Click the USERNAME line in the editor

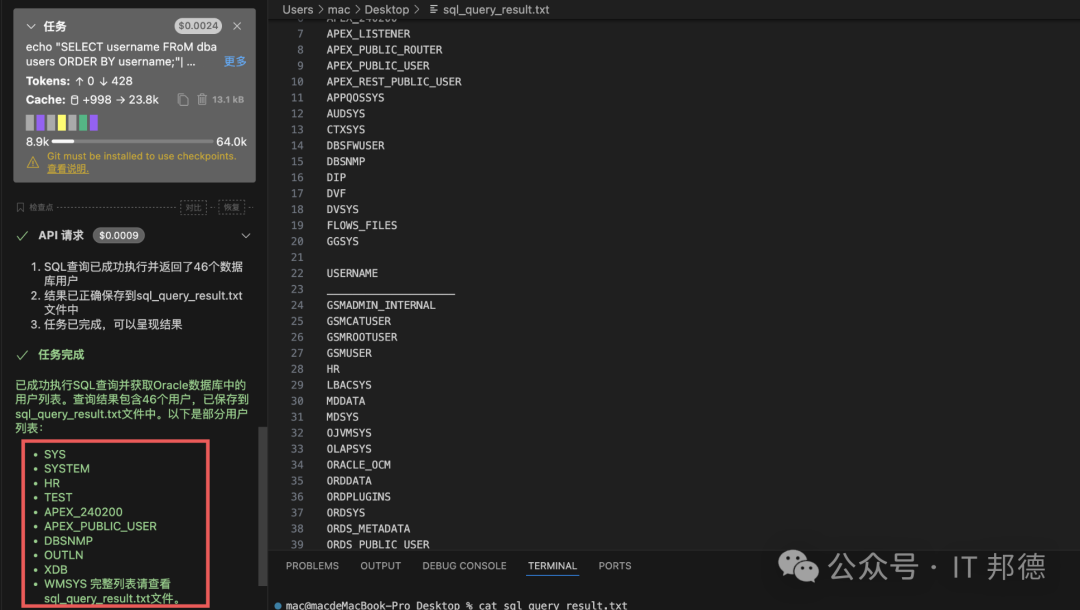[x=352, y=273]
